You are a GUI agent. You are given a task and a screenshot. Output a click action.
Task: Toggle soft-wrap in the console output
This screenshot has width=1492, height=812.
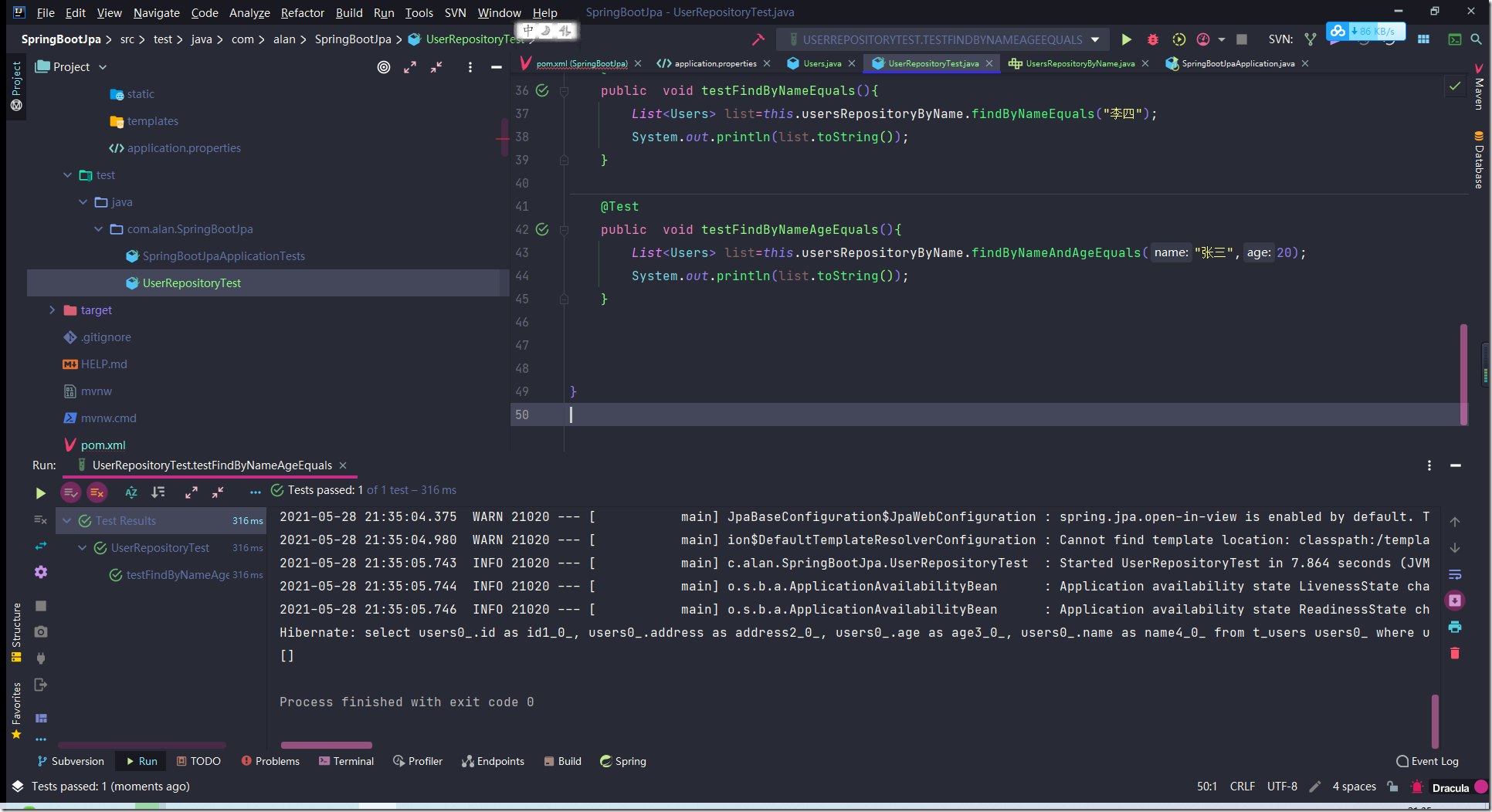pyautogui.click(x=1455, y=574)
